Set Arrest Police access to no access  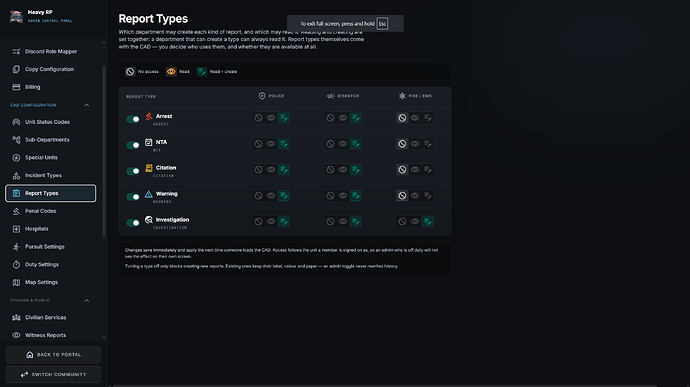click(258, 118)
